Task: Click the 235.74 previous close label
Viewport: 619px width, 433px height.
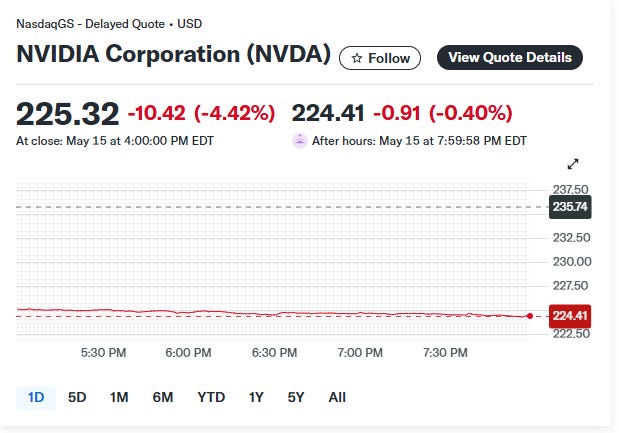Action: click(570, 207)
